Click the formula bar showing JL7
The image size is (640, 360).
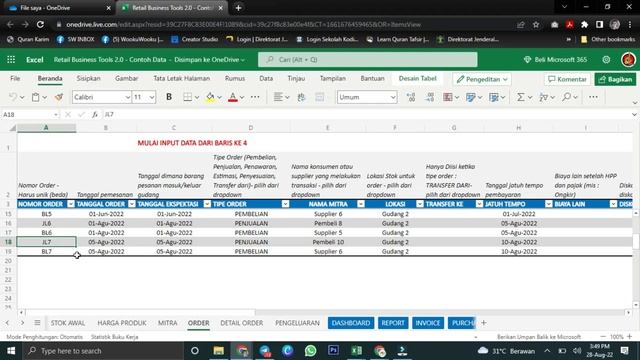(x=365, y=115)
